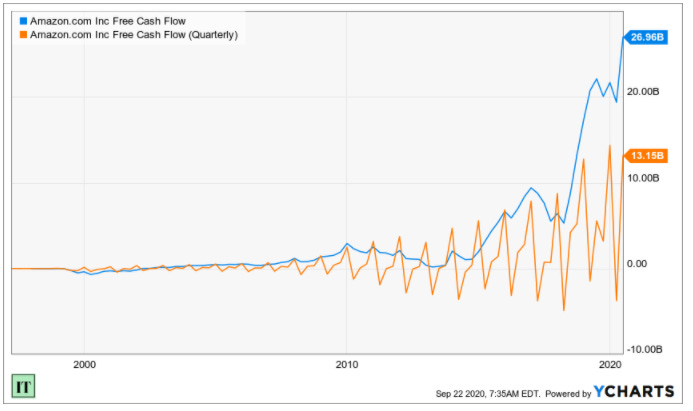693x411 pixels.
Task: Click the blue legend swatch for Free Cash Flow
Action: tap(24, 21)
